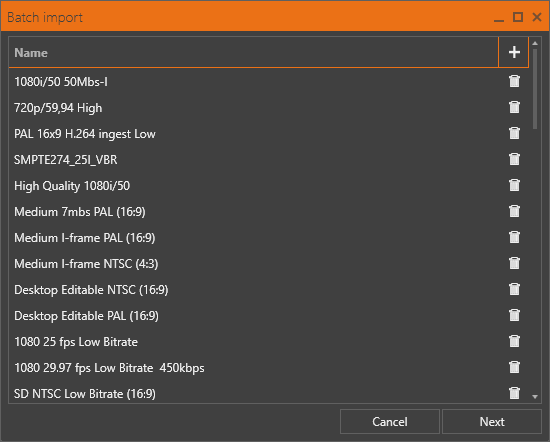Delete High Quality 1080i/50 profile
This screenshot has width=550, height=442.
pos(514,185)
